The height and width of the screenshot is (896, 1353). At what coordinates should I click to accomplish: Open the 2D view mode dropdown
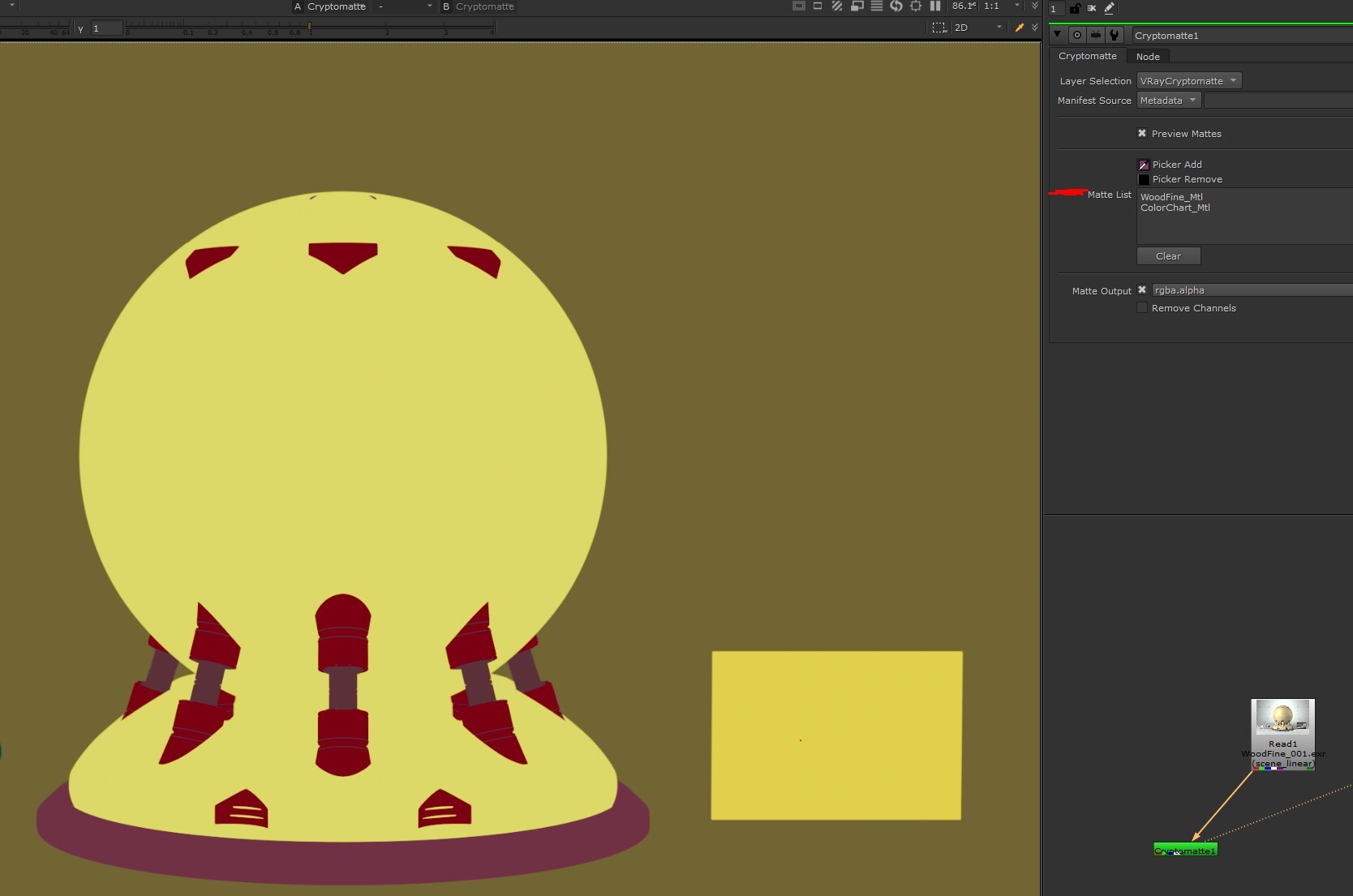[x=979, y=28]
